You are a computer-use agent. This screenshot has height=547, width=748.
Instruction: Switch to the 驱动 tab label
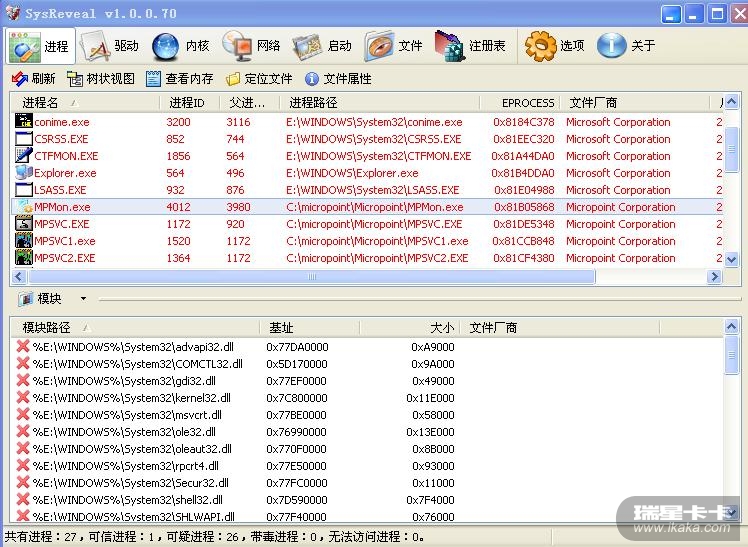[126, 46]
